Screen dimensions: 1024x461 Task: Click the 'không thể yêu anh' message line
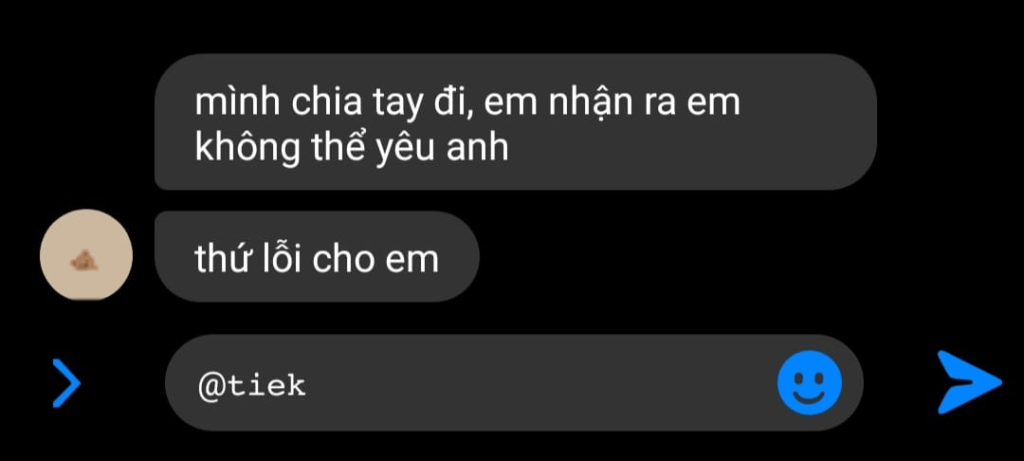351,148
